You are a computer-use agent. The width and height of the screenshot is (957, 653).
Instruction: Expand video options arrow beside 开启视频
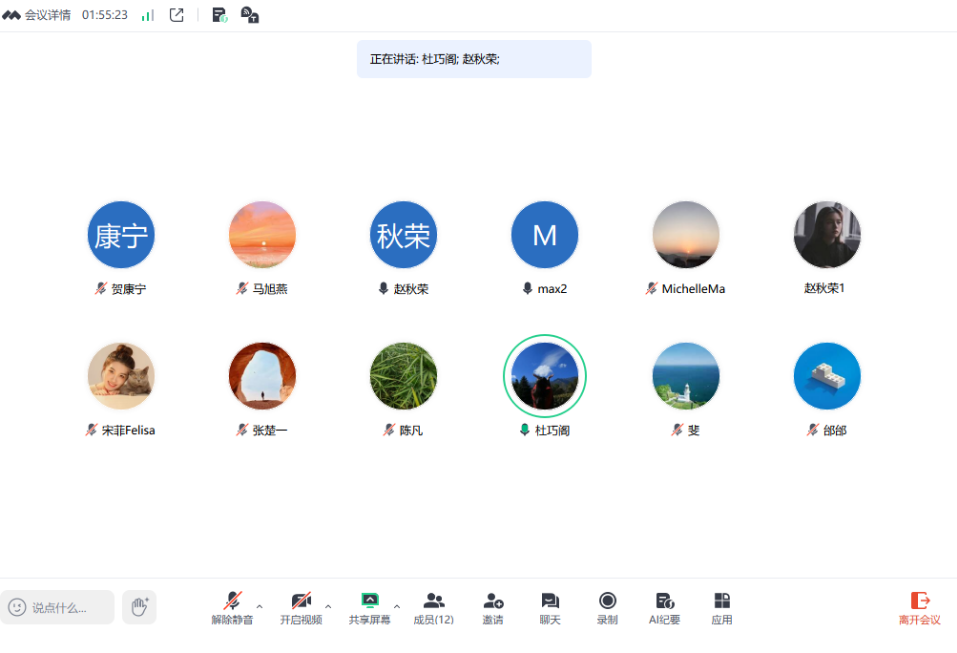click(328, 606)
